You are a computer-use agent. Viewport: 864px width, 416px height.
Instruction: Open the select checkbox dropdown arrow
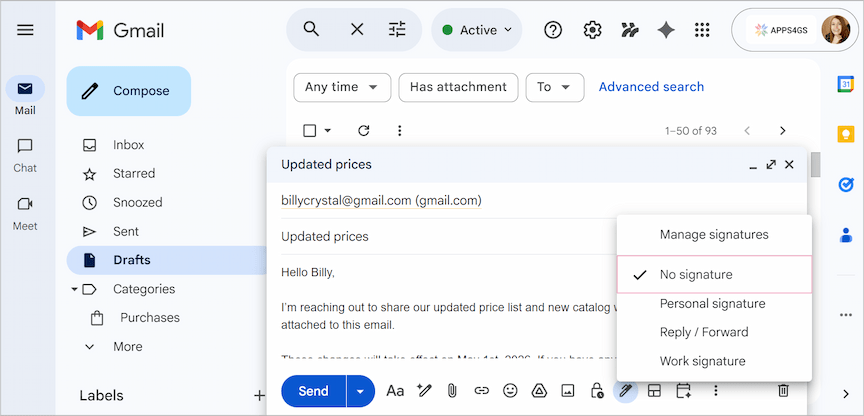tap(328, 131)
